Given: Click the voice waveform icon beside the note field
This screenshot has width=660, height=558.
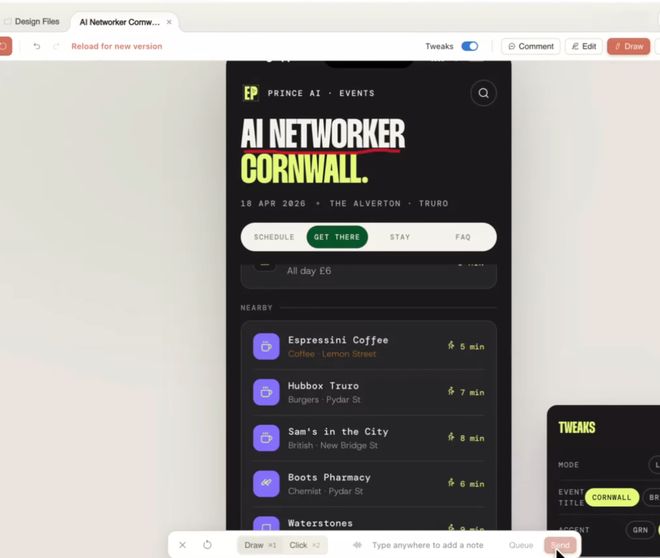Looking at the screenshot, I should tap(357, 545).
